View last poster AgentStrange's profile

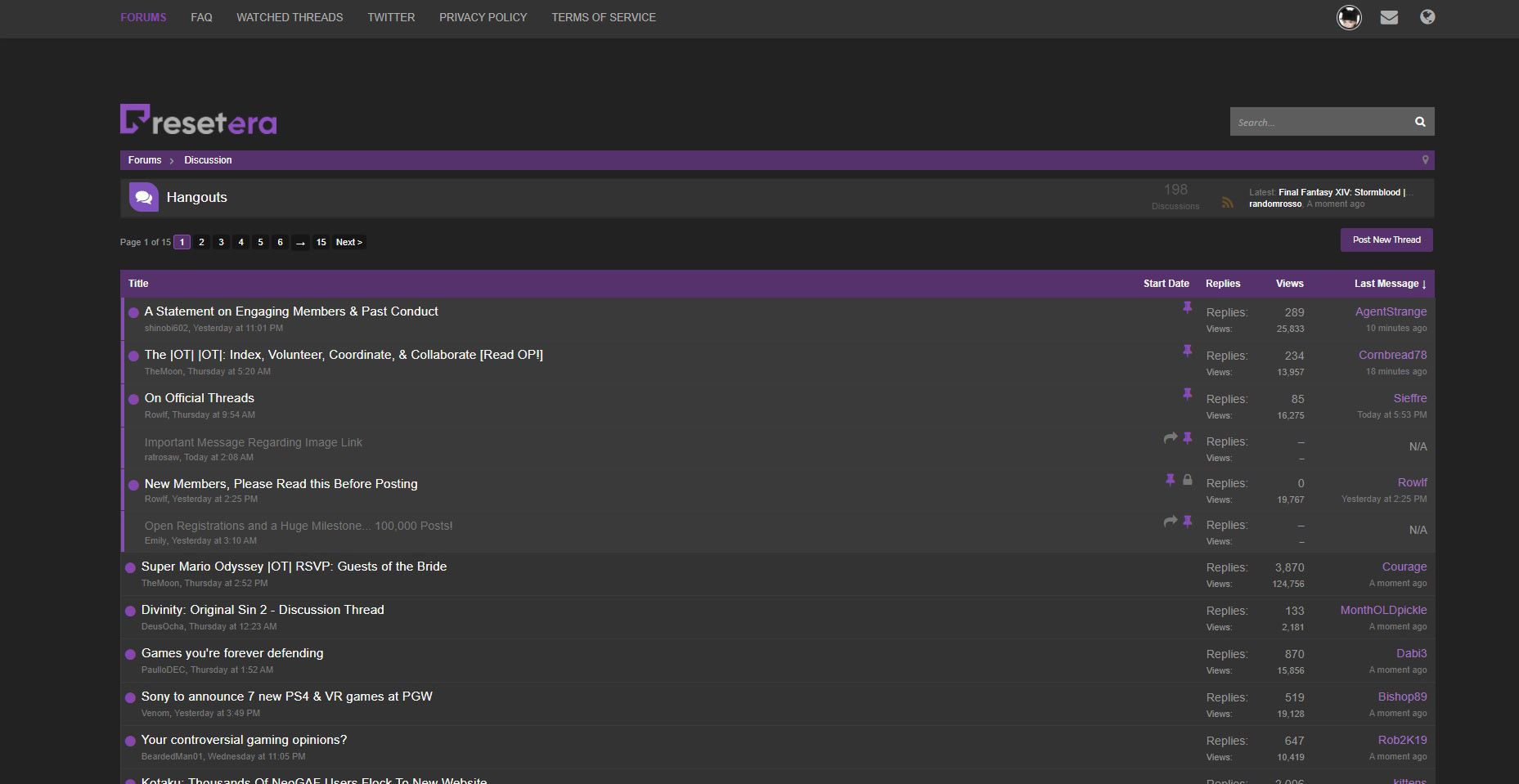(x=1391, y=311)
